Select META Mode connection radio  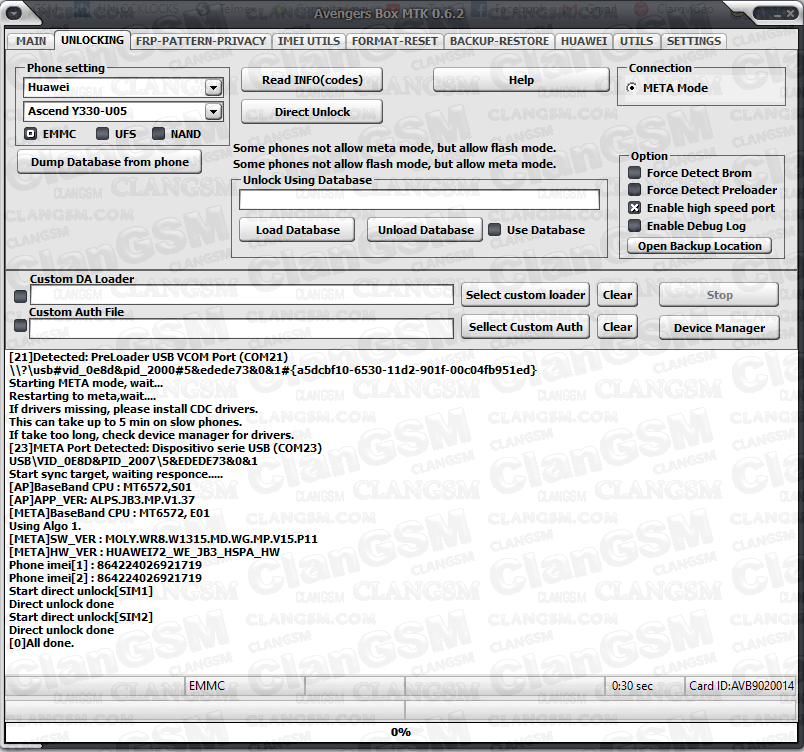pyautogui.click(x=632, y=88)
